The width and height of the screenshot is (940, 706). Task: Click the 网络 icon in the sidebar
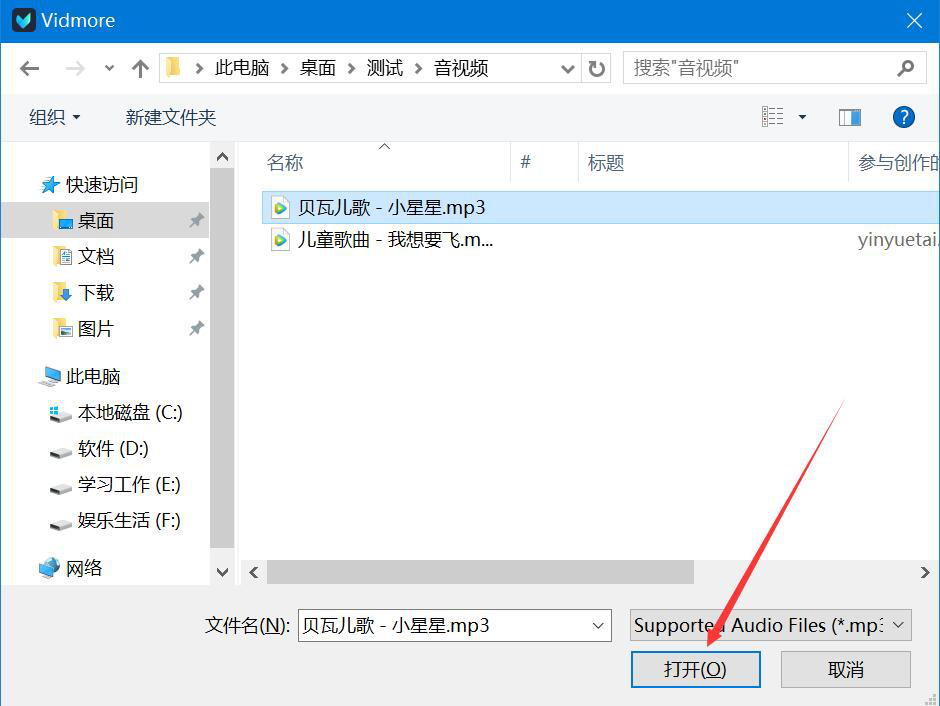pos(49,567)
